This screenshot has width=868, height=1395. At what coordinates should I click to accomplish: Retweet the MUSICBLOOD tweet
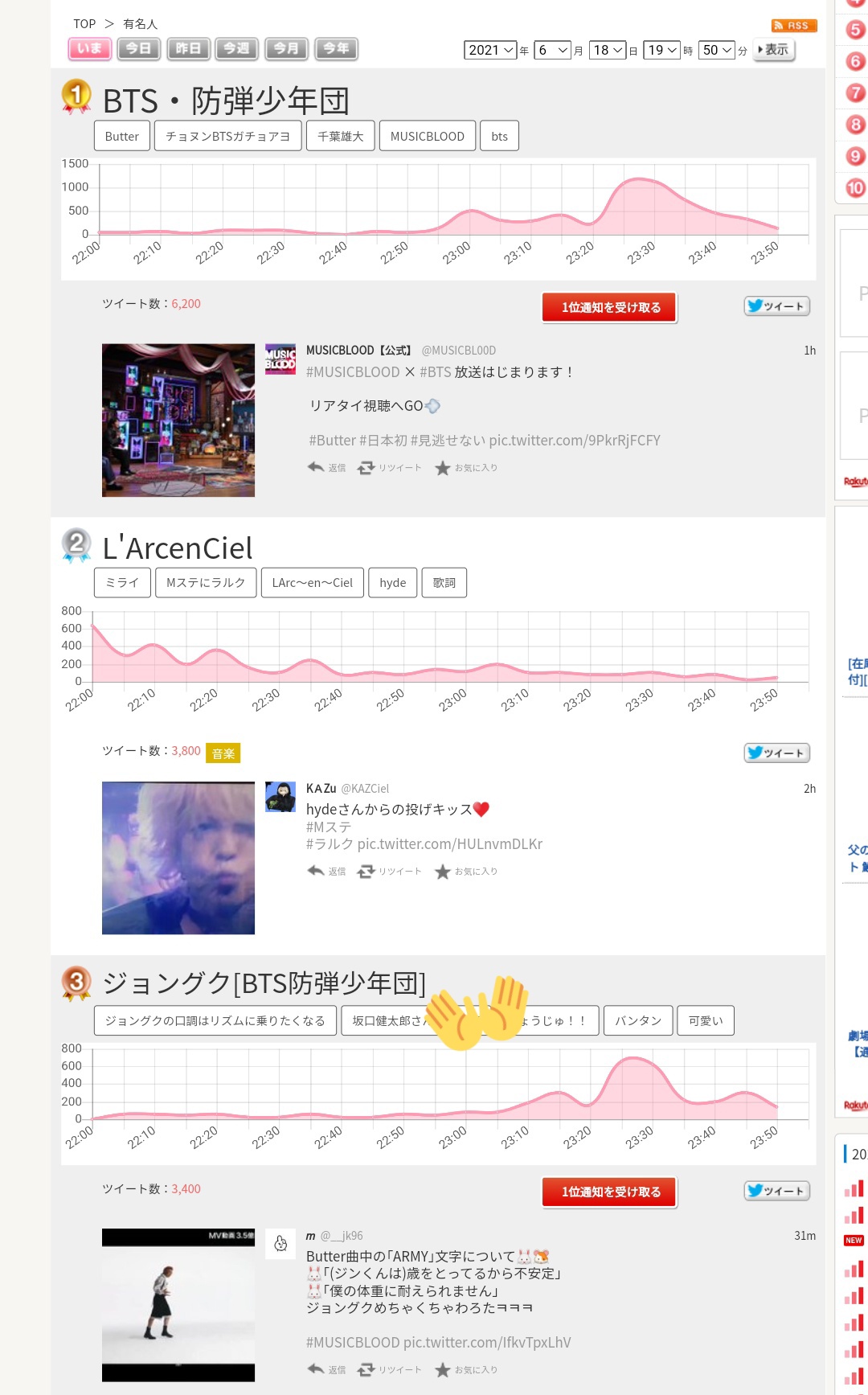(x=390, y=467)
